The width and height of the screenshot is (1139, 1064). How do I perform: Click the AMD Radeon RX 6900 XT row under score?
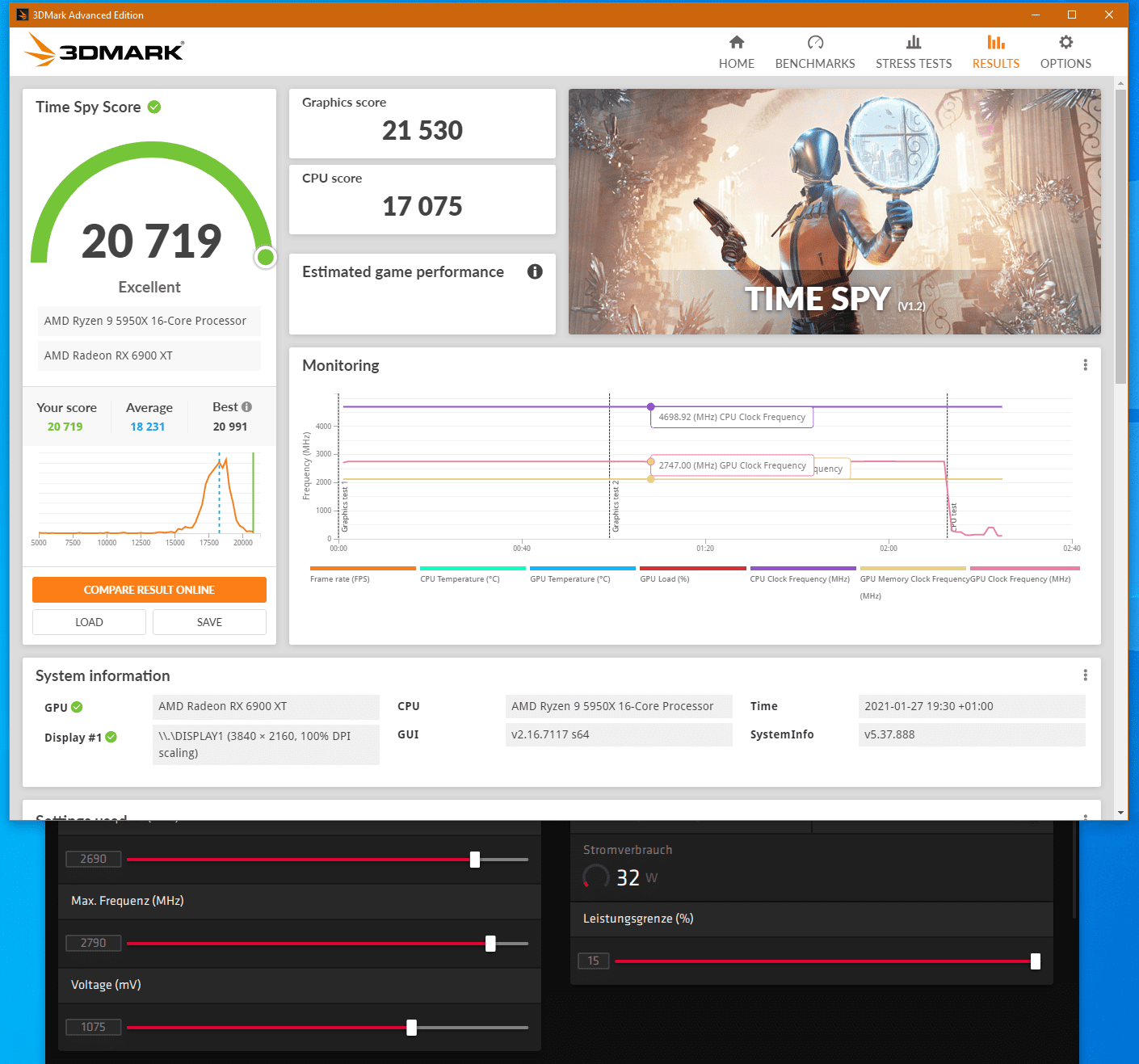point(149,355)
